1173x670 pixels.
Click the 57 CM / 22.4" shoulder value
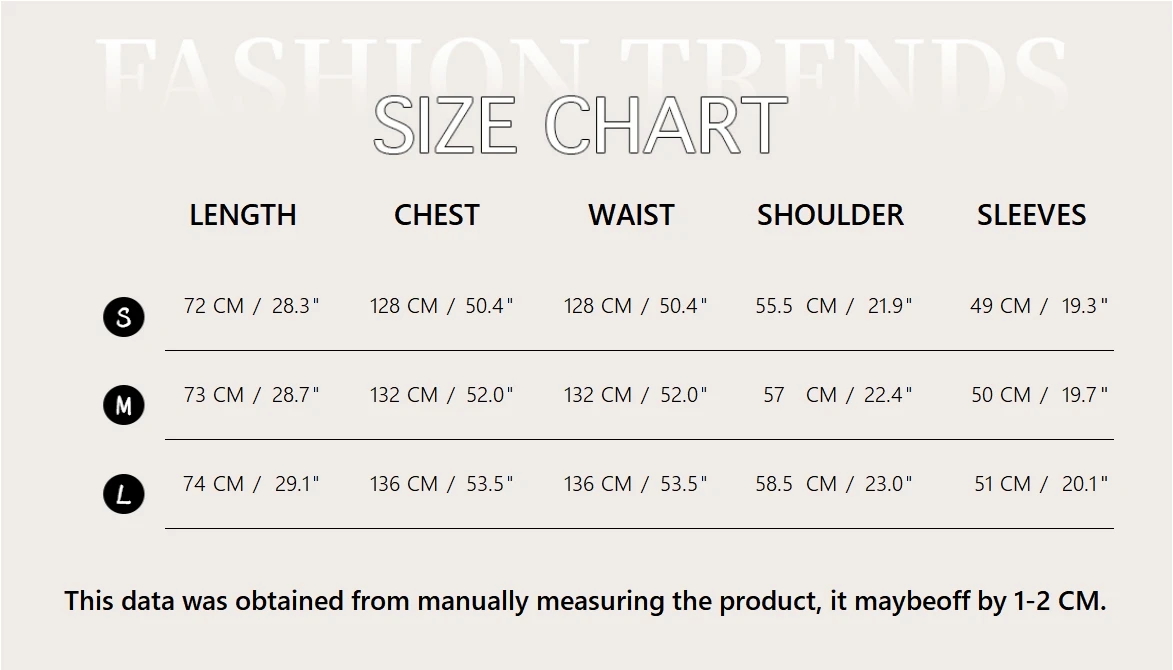tap(837, 395)
